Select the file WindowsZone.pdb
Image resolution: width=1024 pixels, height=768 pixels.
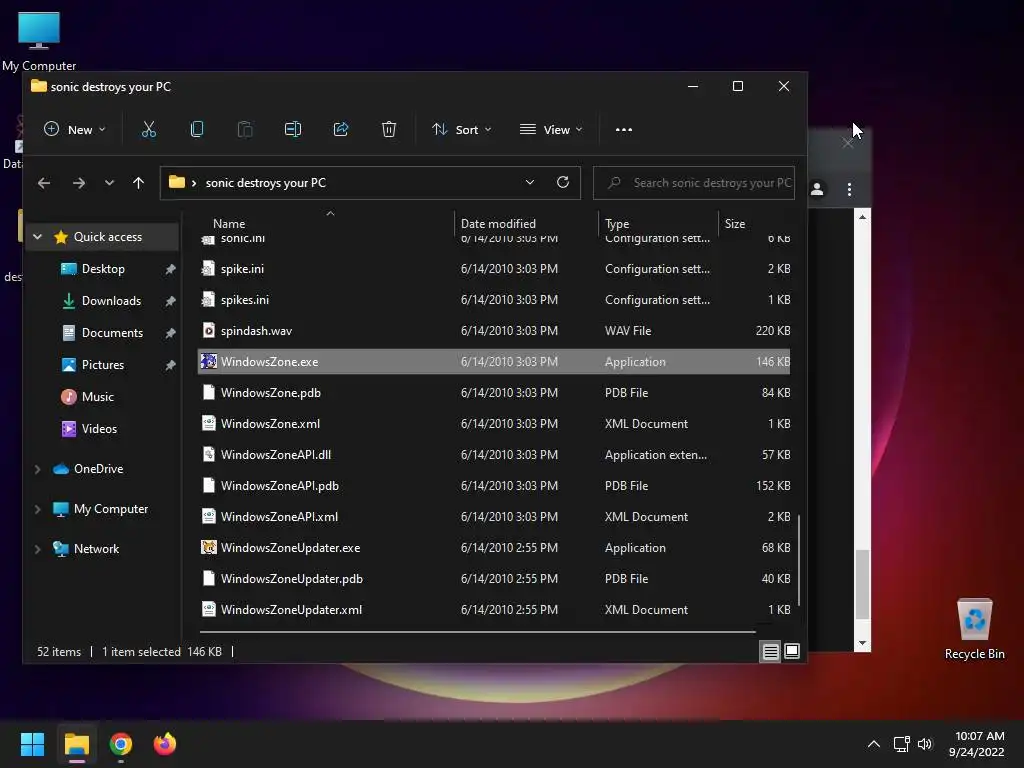click(494, 392)
